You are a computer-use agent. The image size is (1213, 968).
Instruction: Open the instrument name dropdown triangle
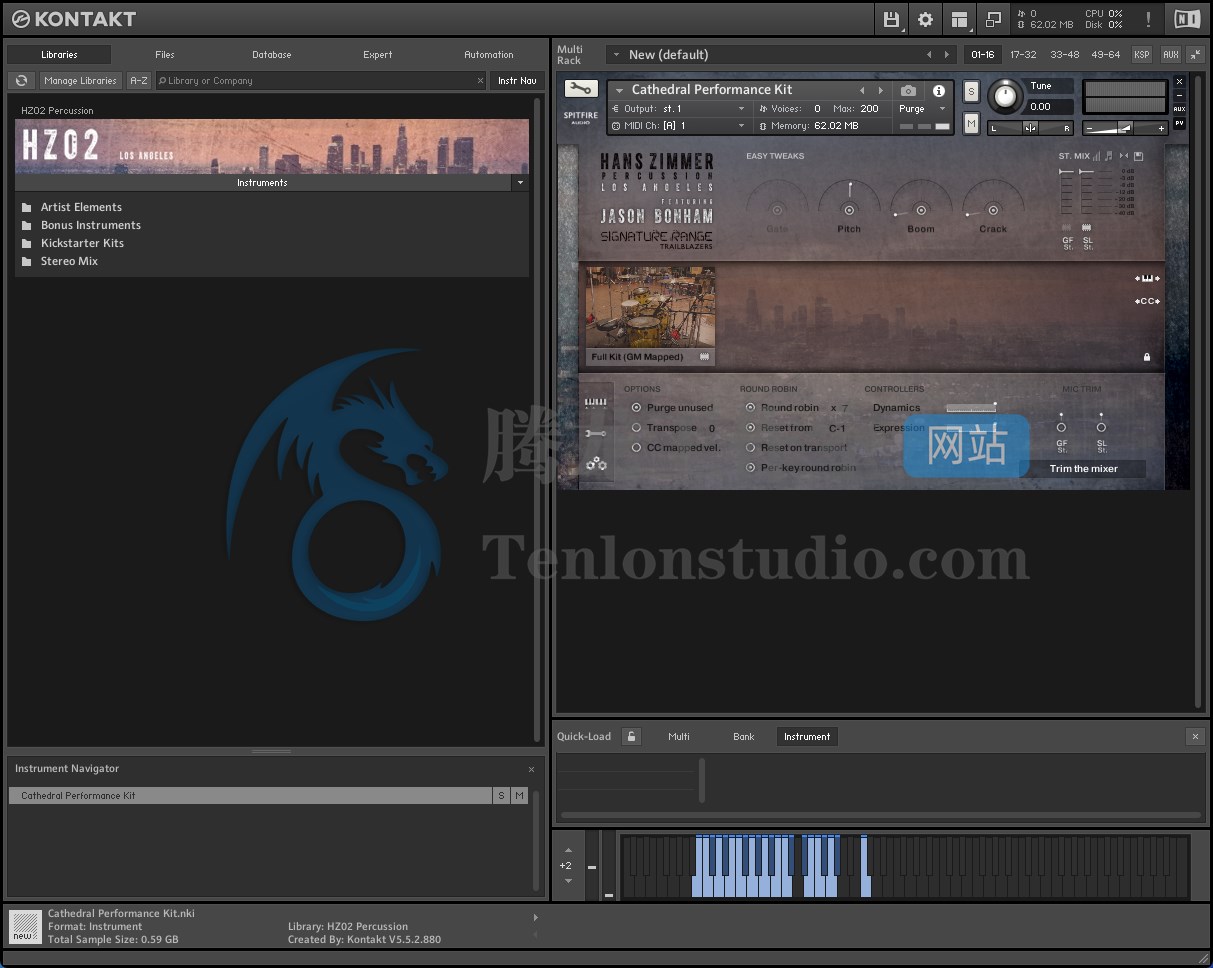coord(620,91)
